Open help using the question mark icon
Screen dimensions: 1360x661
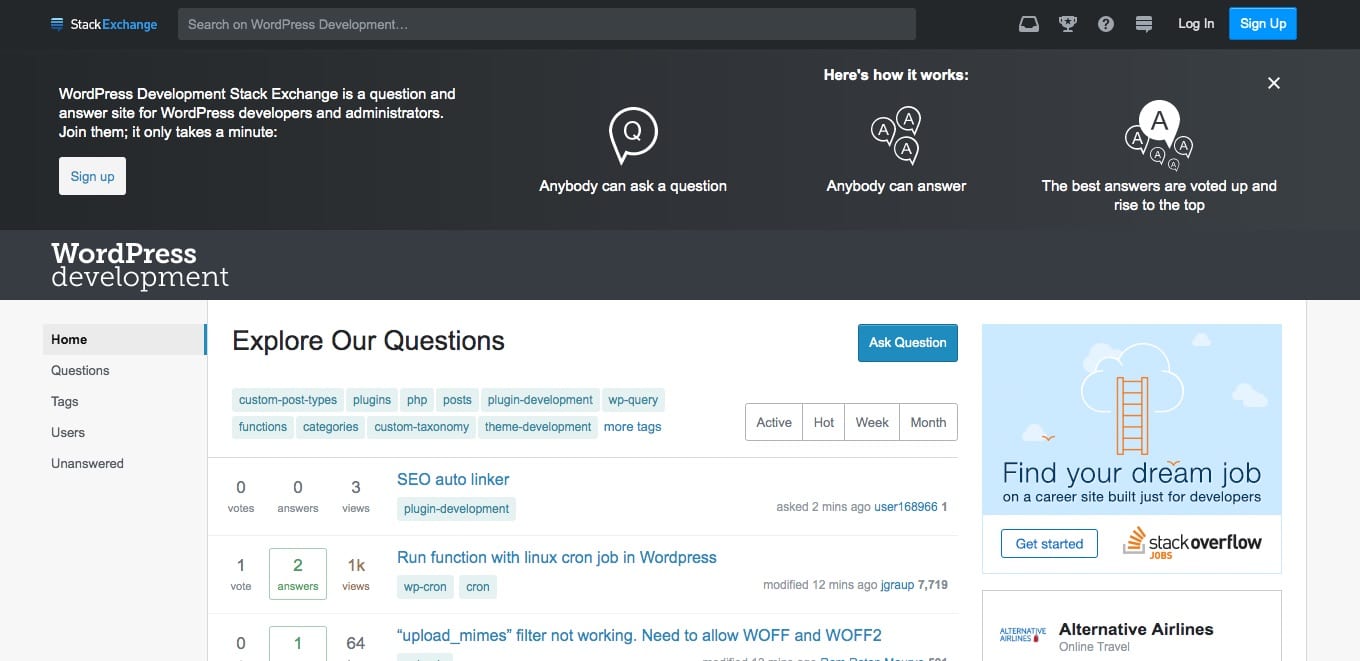tap(1106, 23)
